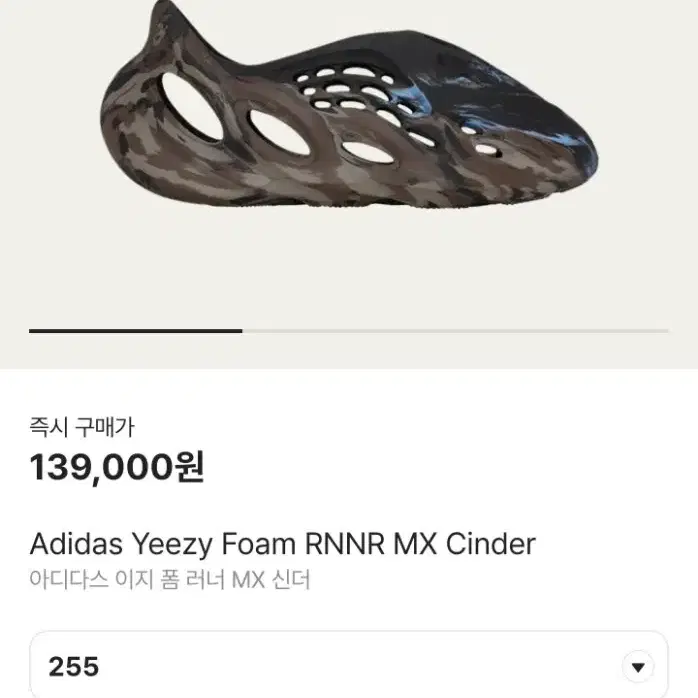Expand the 255 size selector

tap(349, 665)
